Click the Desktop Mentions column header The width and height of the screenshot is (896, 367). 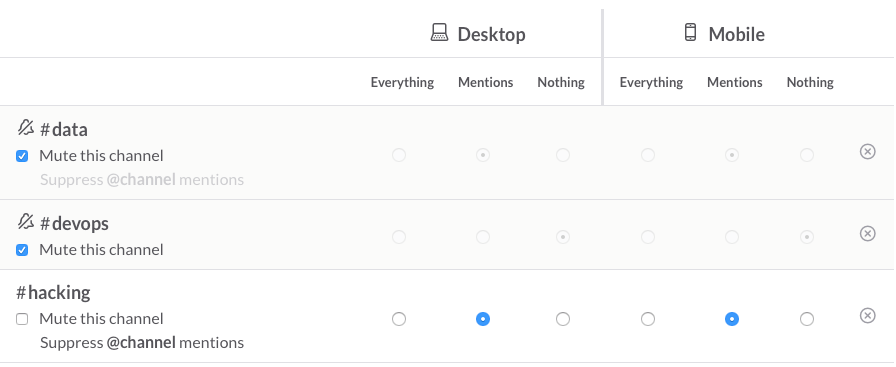click(x=486, y=82)
